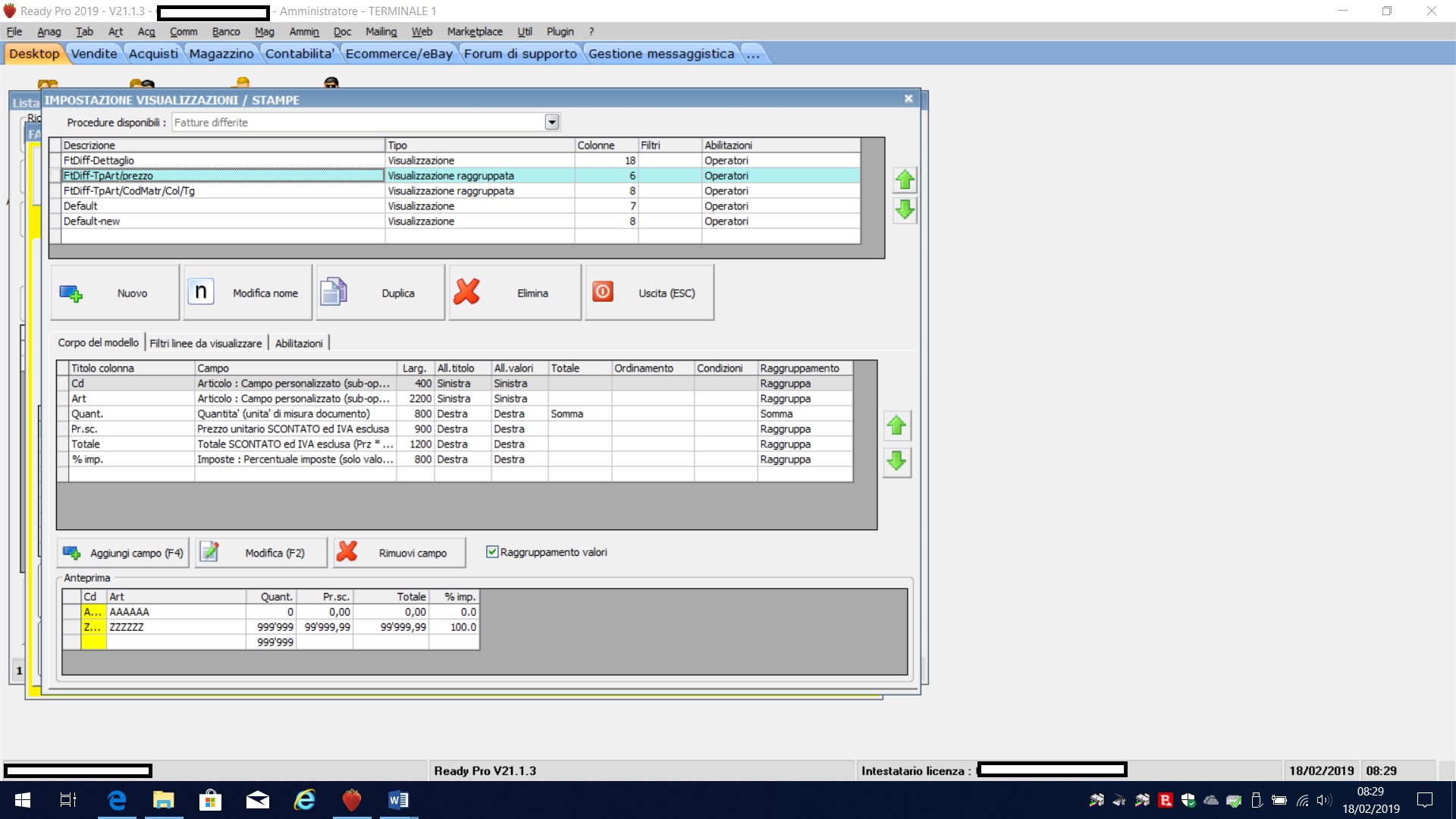The height and width of the screenshot is (819, 1456).
Task: Open the Plugin menu
Action: 560,32
